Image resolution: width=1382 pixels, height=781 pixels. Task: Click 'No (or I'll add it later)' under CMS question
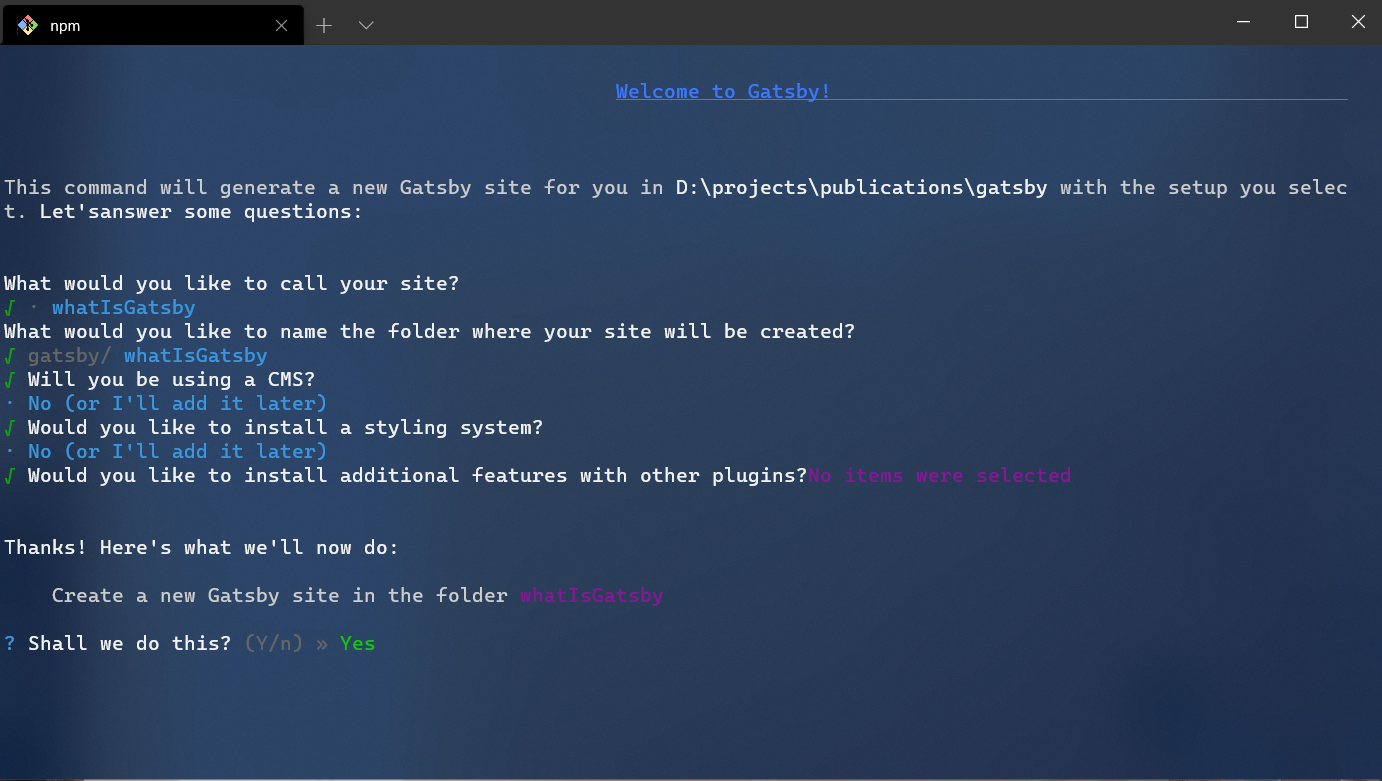(x=178, y=404)
